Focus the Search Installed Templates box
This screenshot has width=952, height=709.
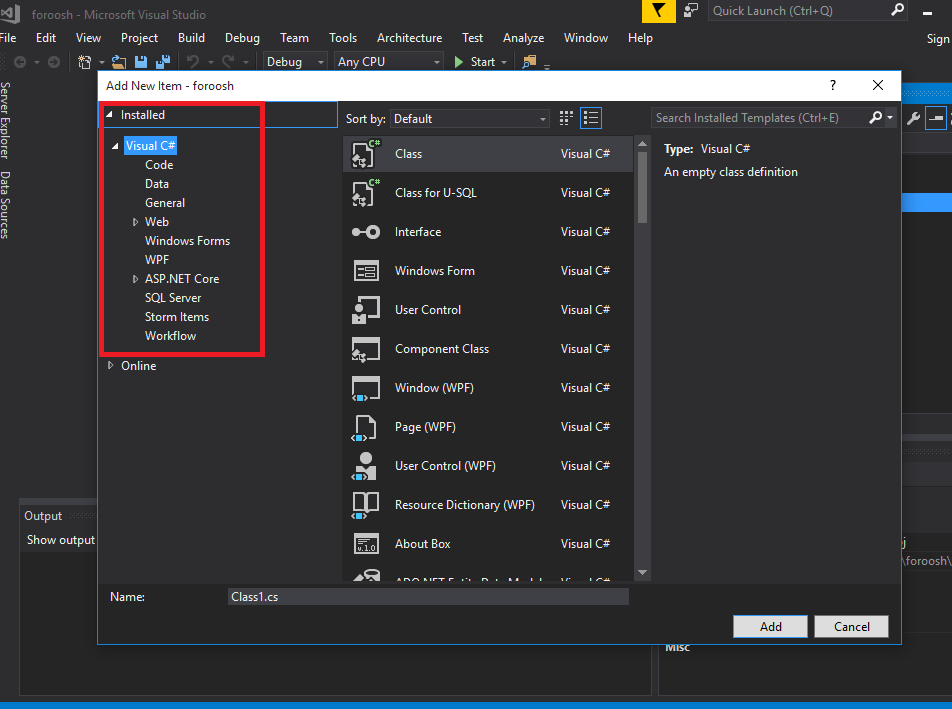tap(760, 118)
